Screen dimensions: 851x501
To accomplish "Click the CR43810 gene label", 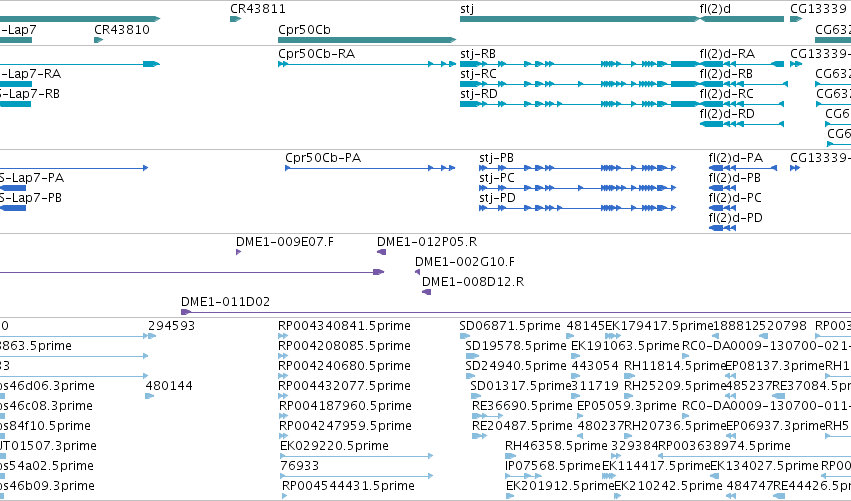I will [122, 30].
